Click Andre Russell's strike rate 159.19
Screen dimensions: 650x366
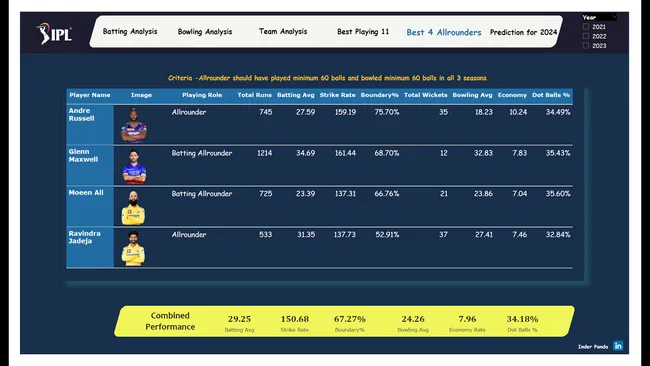pyautogui.click(x=345, y=112)
